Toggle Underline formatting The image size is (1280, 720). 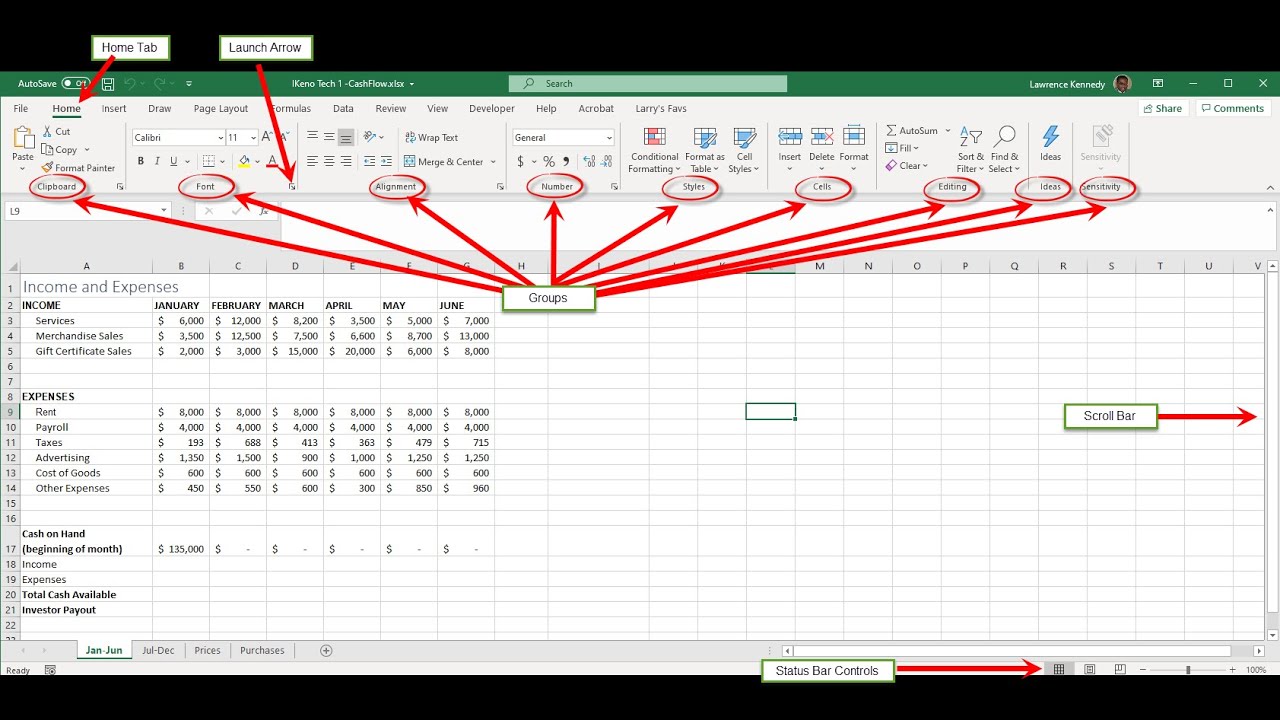point(173,161)
